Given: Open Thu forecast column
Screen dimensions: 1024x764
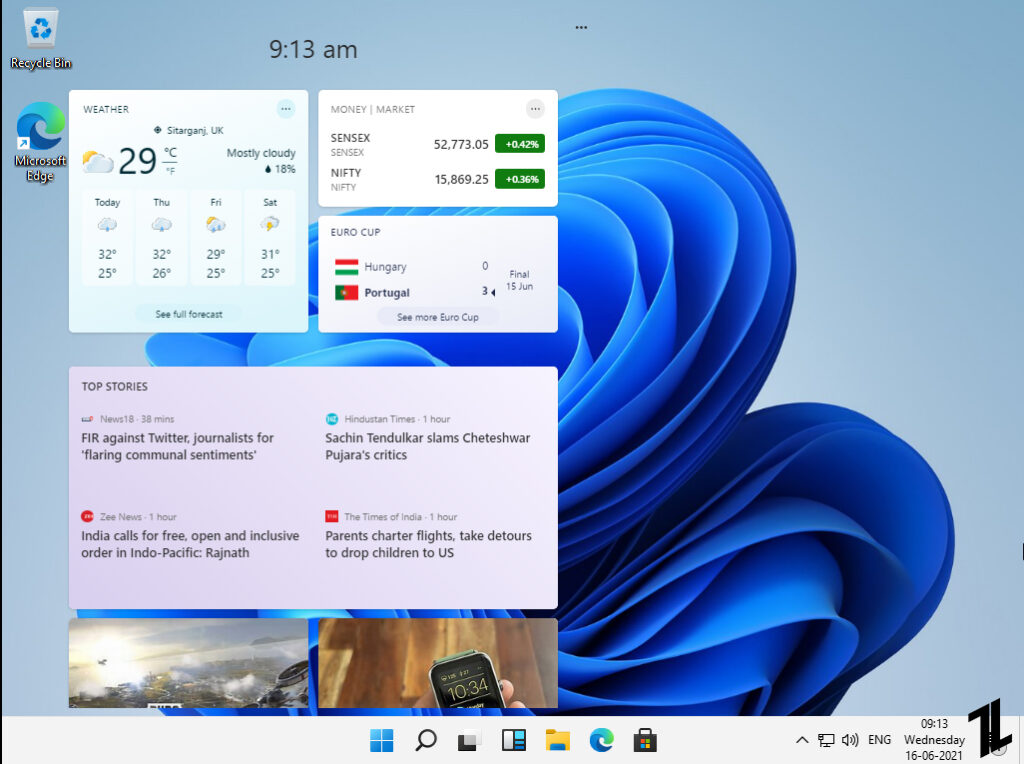Looking at the screenshot, I should click(x=161, y=238).
